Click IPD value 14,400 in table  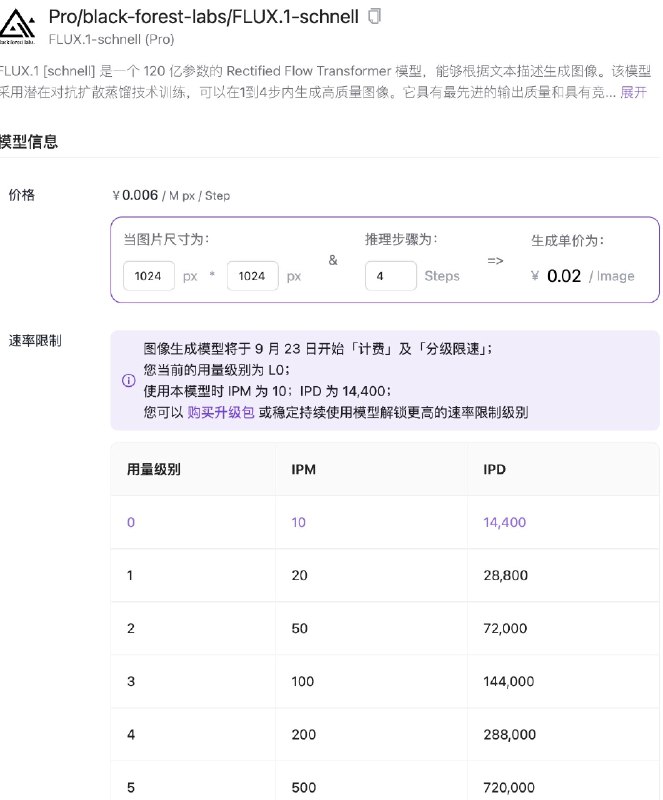(505, 522)
